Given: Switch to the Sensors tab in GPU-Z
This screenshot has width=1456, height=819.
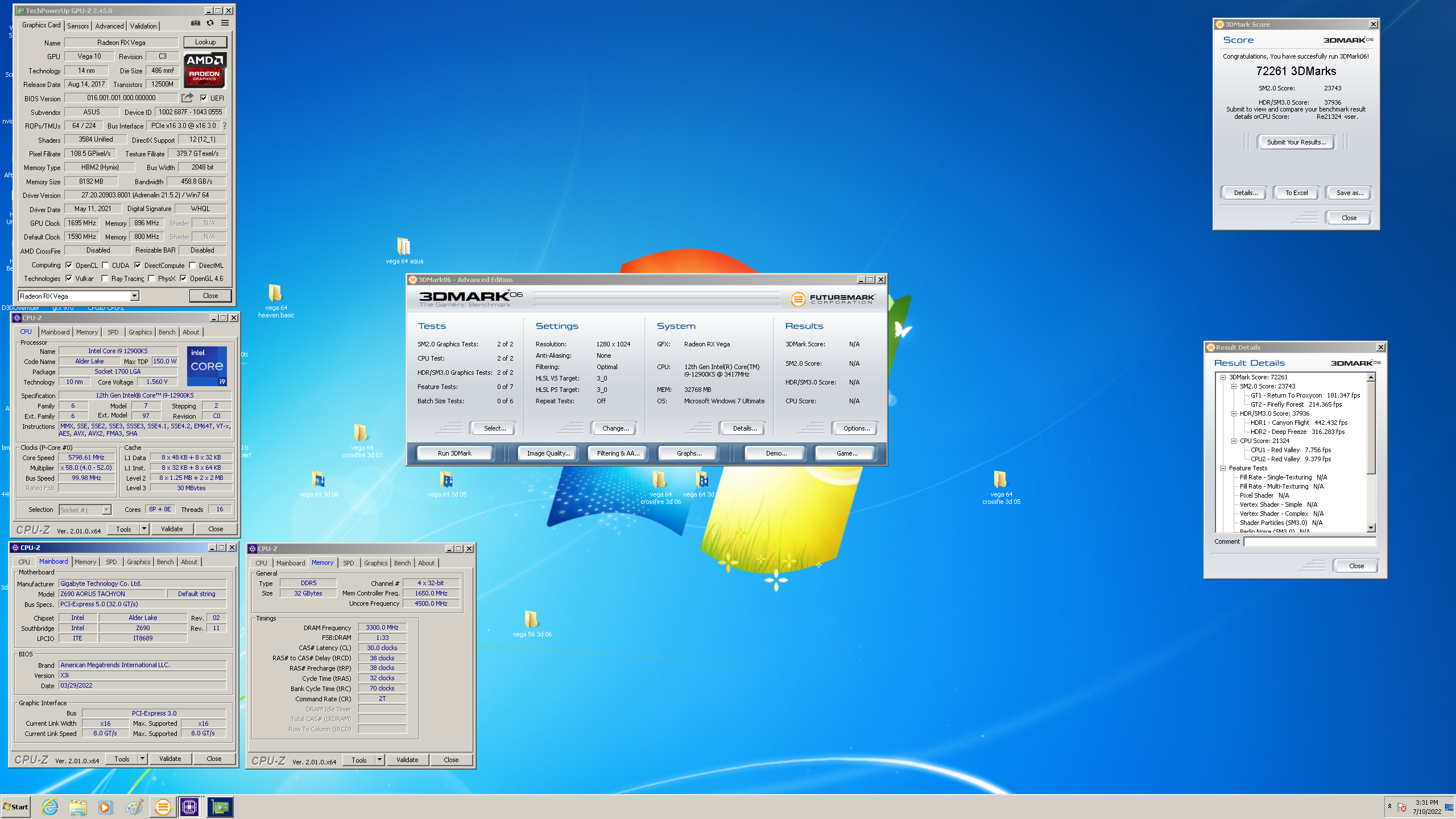Looking at the screenshot, I should tap(78, 26).
